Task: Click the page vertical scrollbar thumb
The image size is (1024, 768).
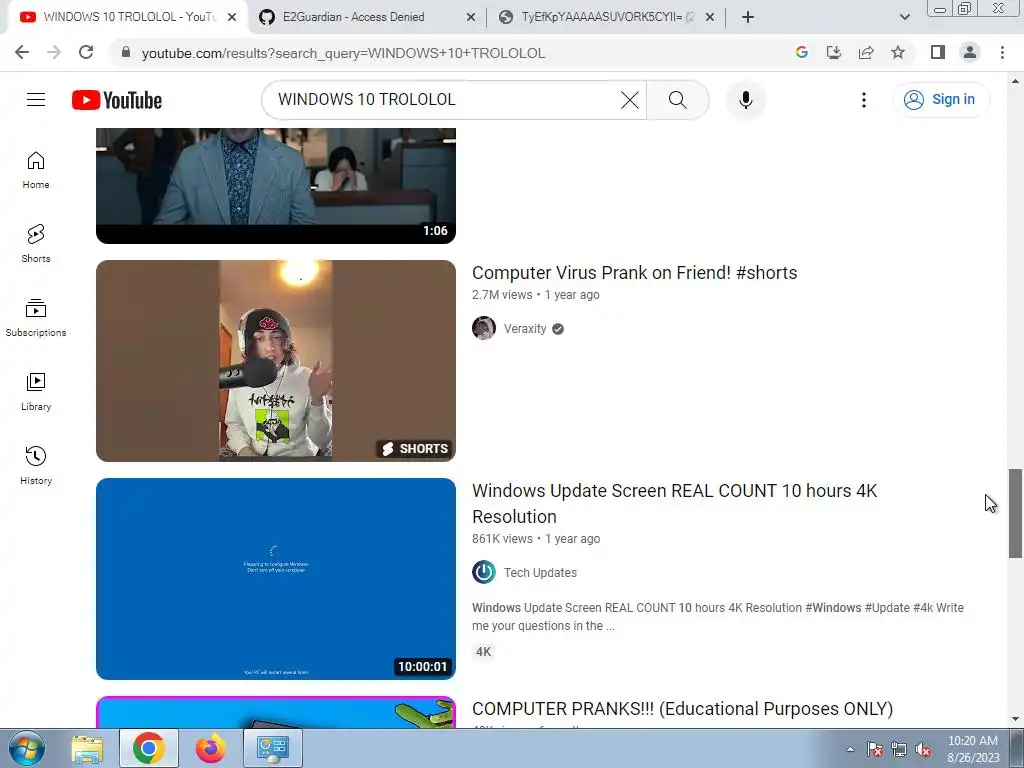Action: [x=1015, y=513]
